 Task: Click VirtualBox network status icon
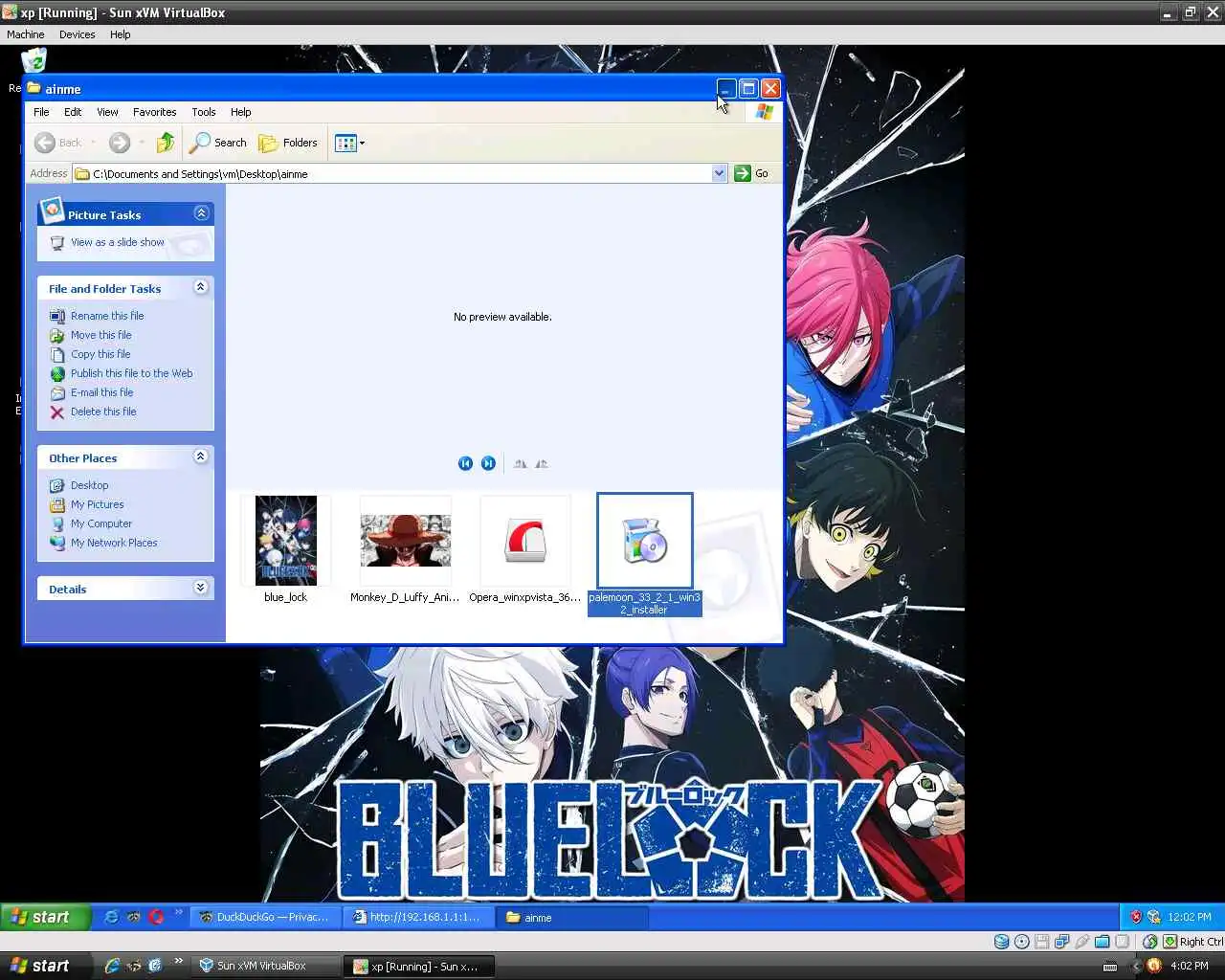click(x=1061, y=942)
